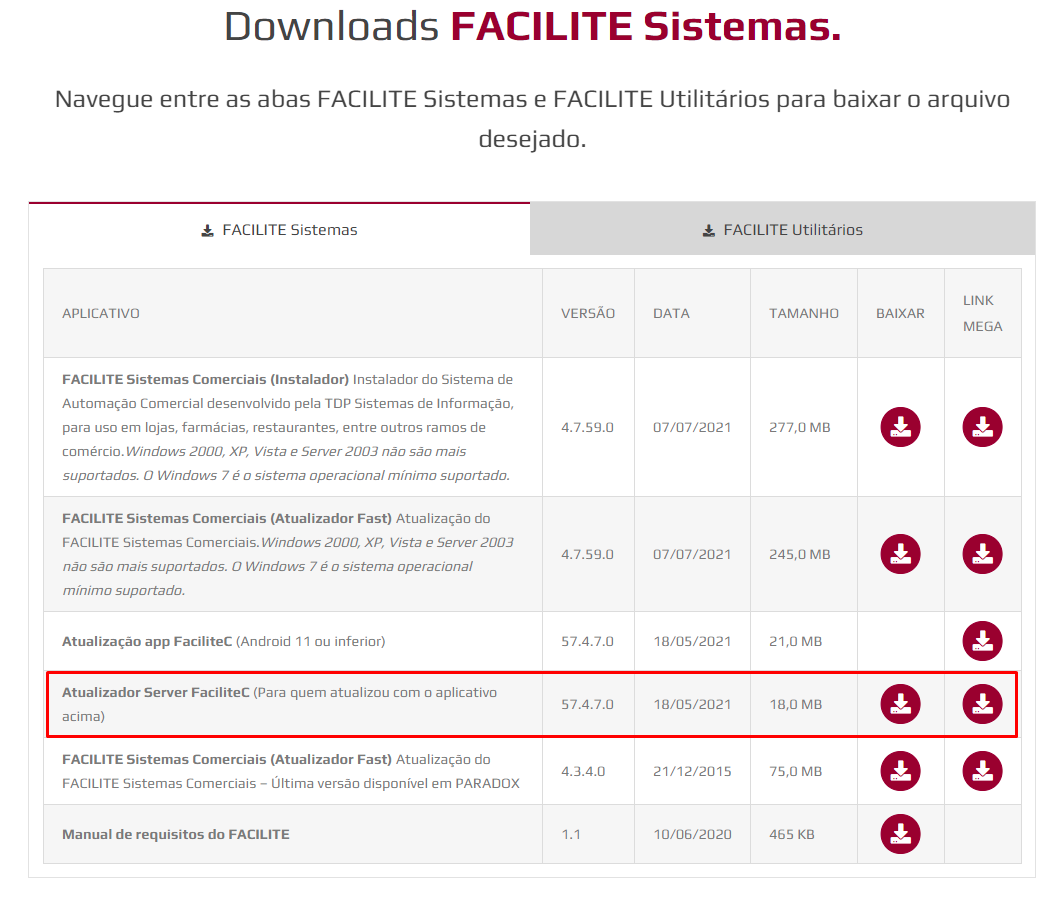1049x908 pixels.
Task: Click the BAIXAR column header
Action: coord(900,313)
